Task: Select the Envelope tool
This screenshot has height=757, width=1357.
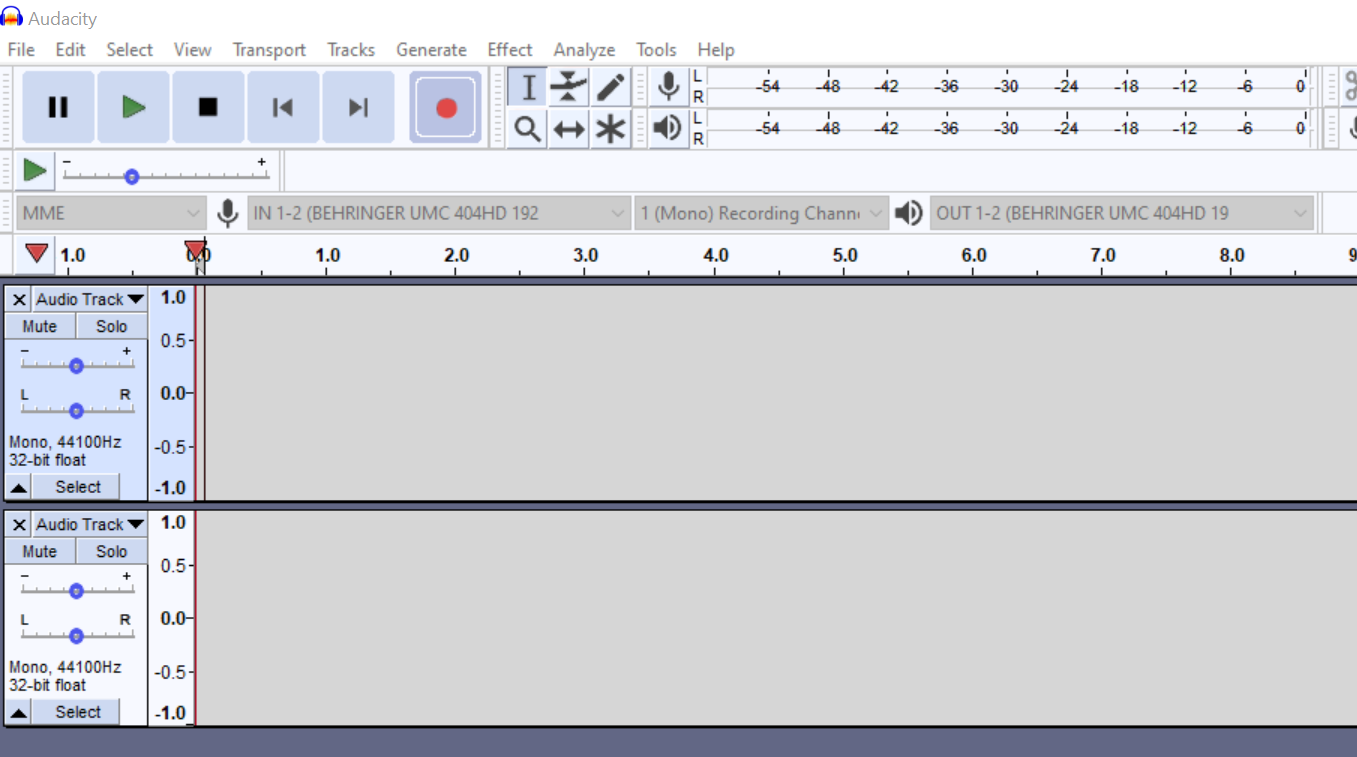Action: 568,88
